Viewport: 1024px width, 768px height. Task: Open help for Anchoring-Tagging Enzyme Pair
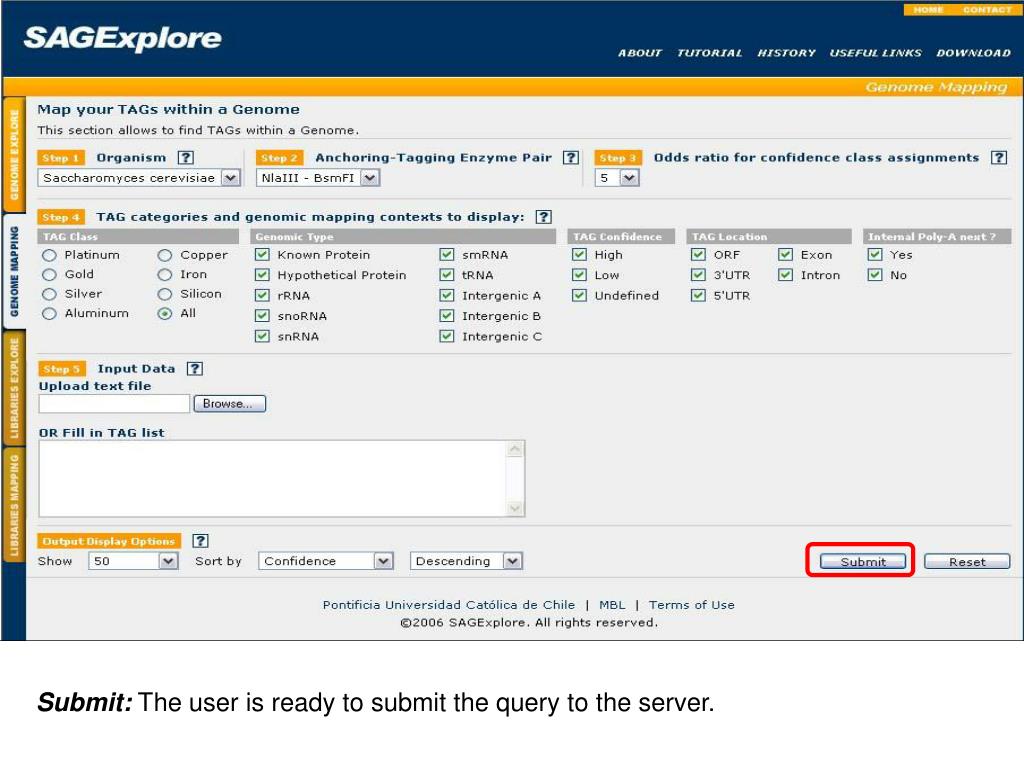coord(570,158)
